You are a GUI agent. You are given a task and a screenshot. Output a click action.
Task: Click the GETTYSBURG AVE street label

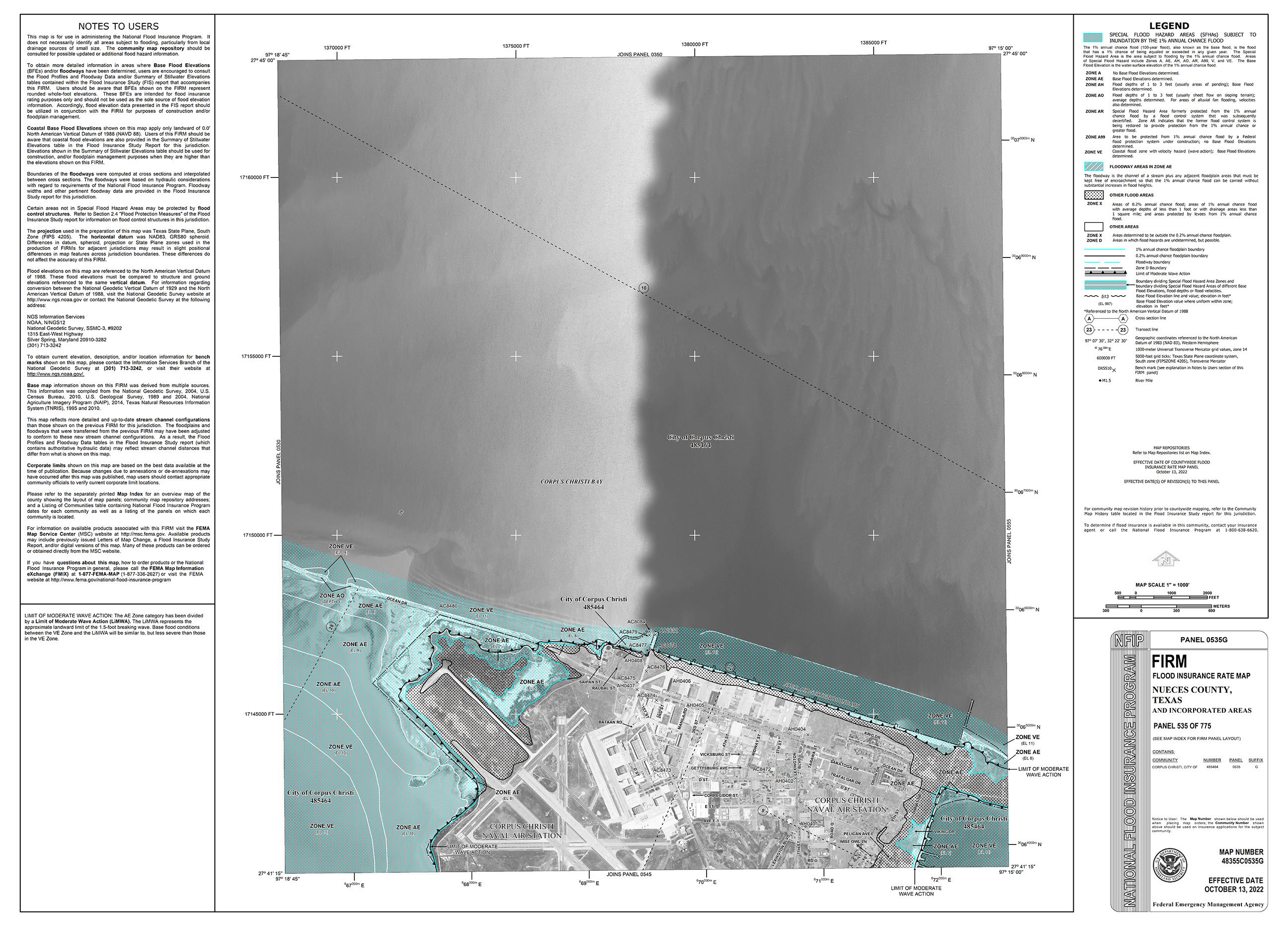click(709, 768)
